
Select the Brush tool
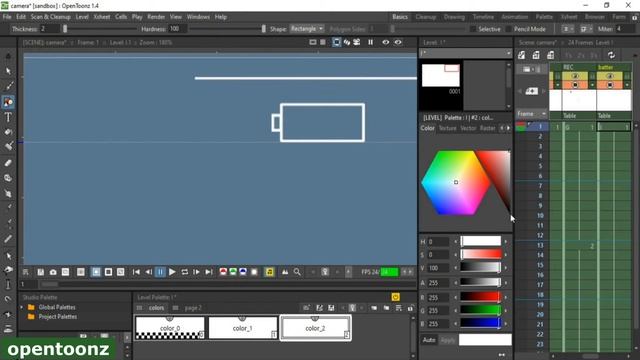click(x=9, y=86)
